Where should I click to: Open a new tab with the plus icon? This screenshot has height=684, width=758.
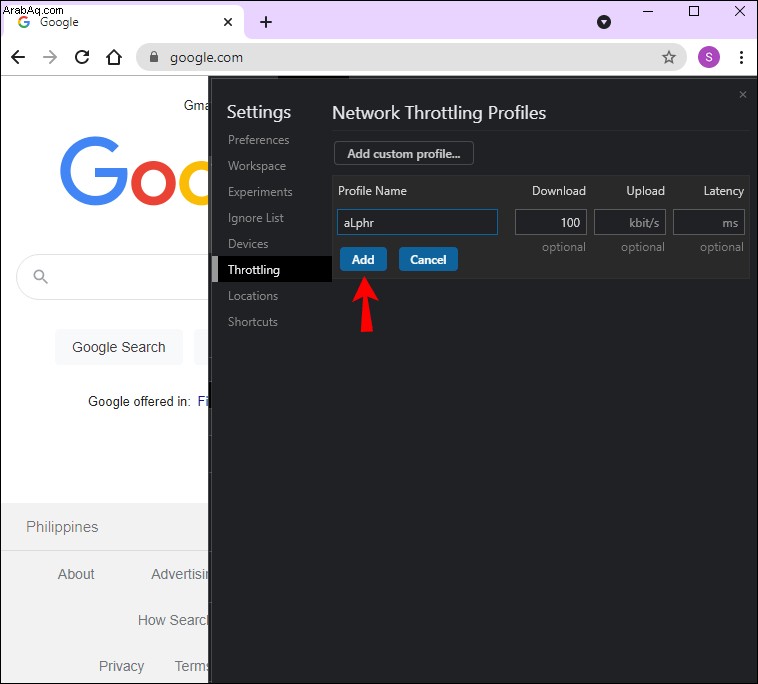tap(266, 22)
